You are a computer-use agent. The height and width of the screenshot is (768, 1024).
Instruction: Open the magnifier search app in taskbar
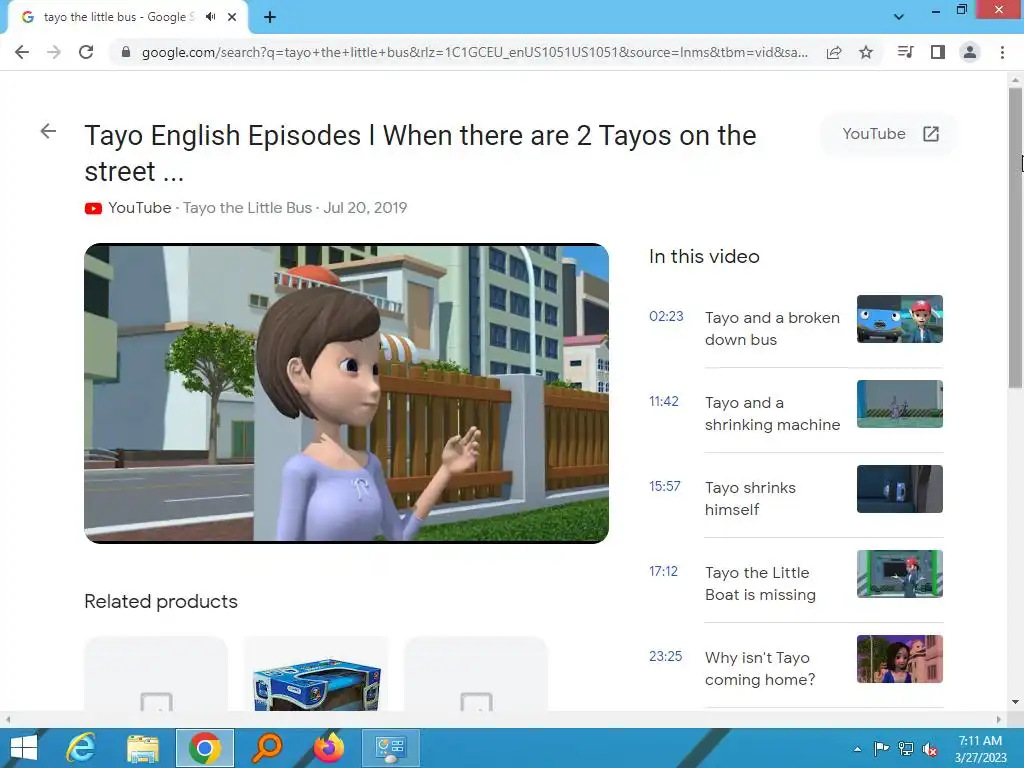[266, 748]
